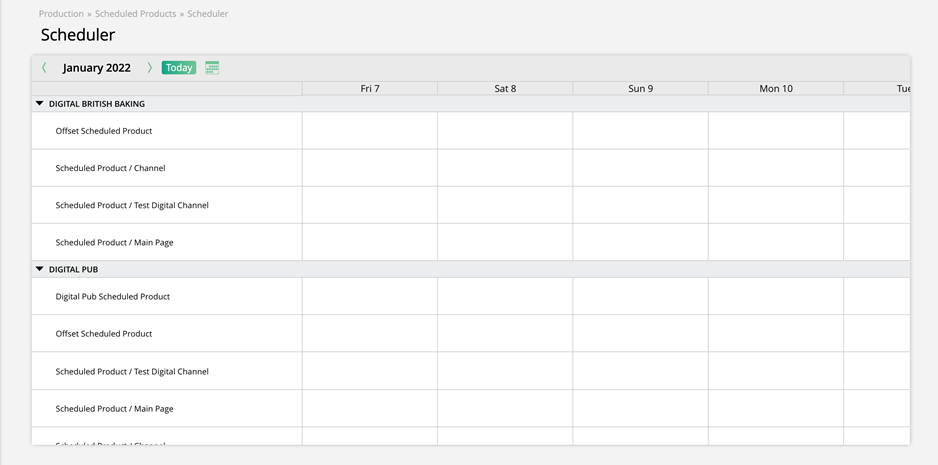The height and width of the screenshot is (465, 938).
Task: Open the Scheduled Products breadcrumb link
Action: point(135,14)
